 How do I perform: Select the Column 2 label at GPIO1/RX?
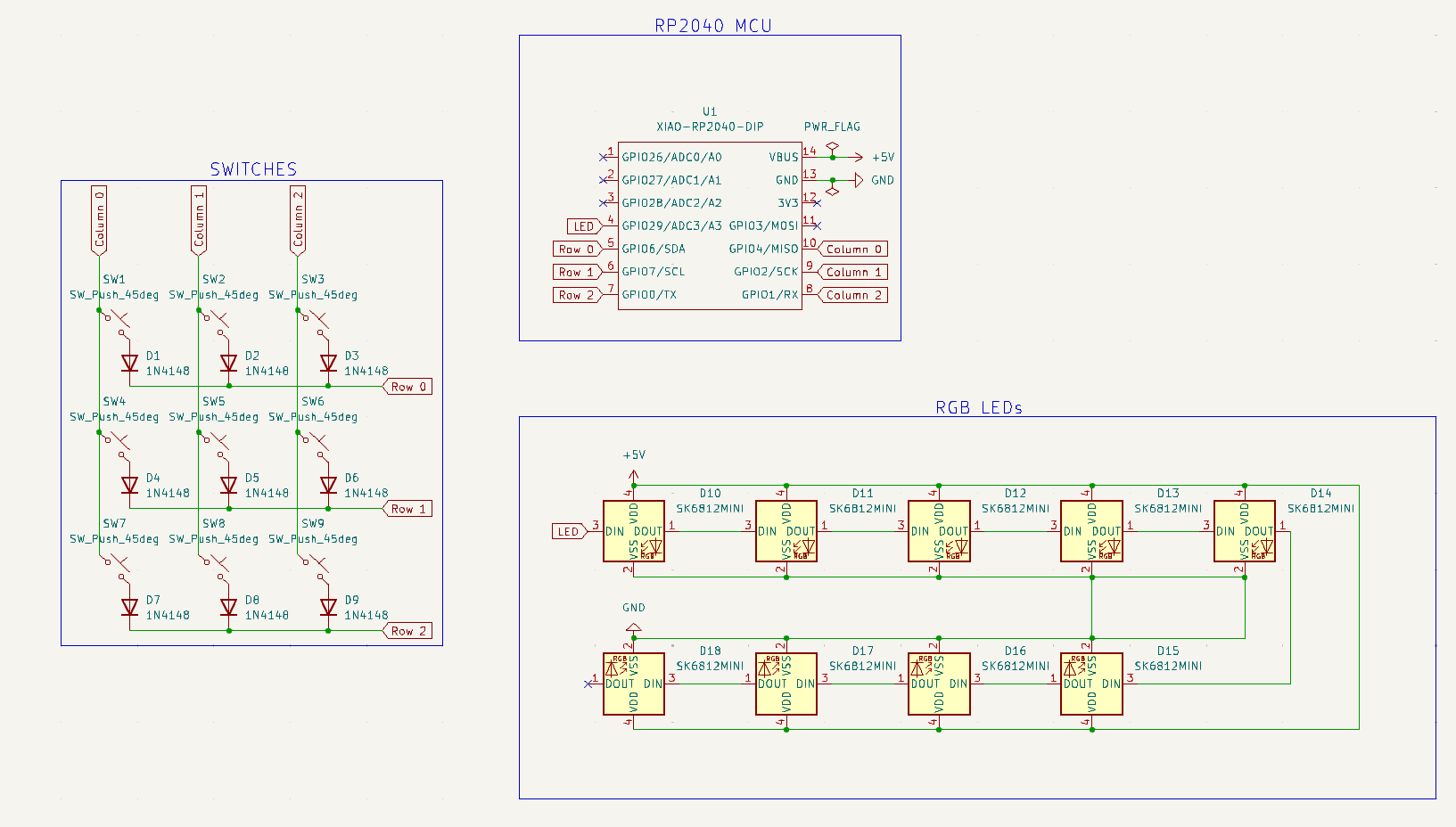[852, 295]
